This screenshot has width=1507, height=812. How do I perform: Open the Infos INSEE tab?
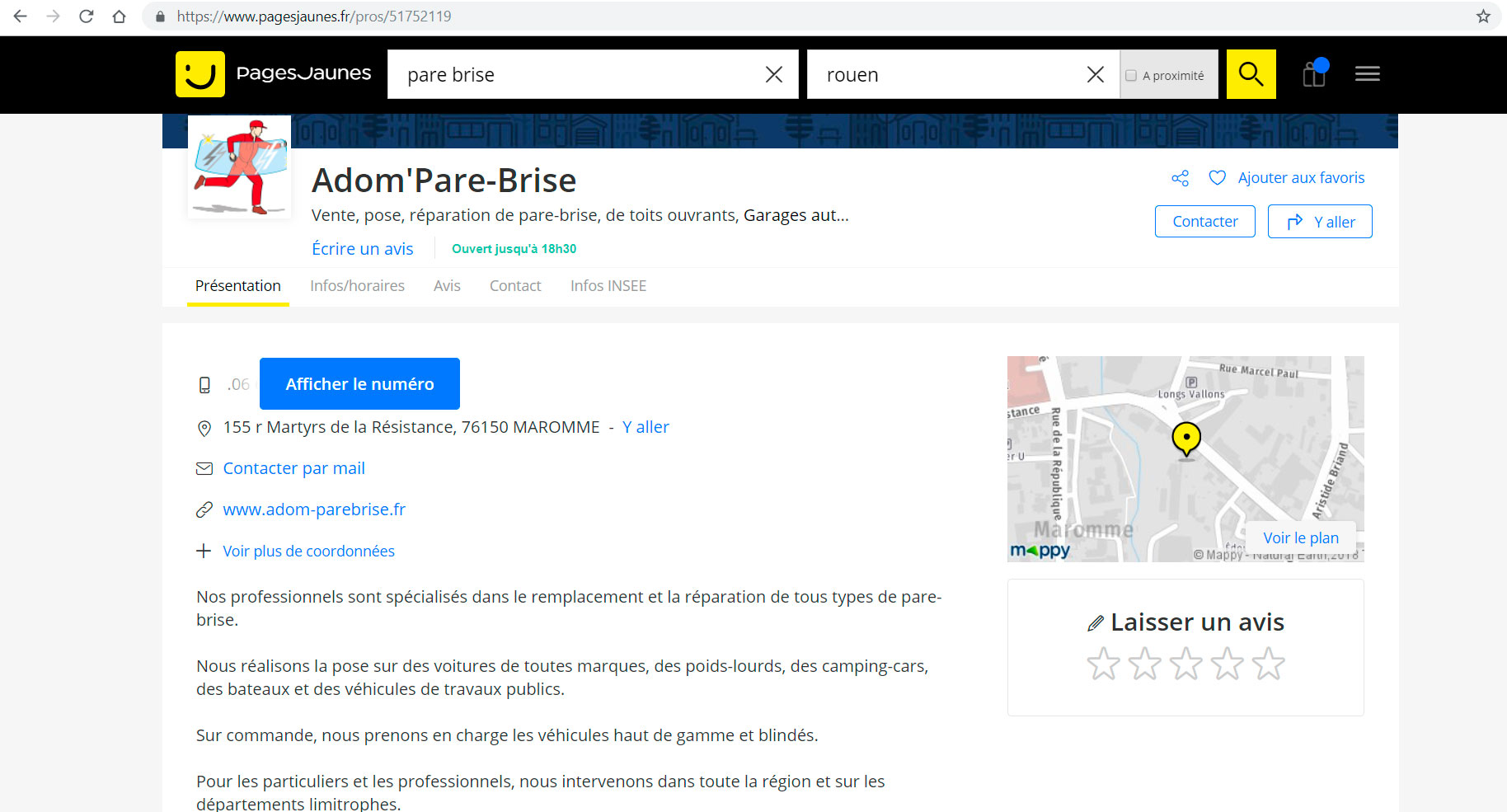click(608, 286)
